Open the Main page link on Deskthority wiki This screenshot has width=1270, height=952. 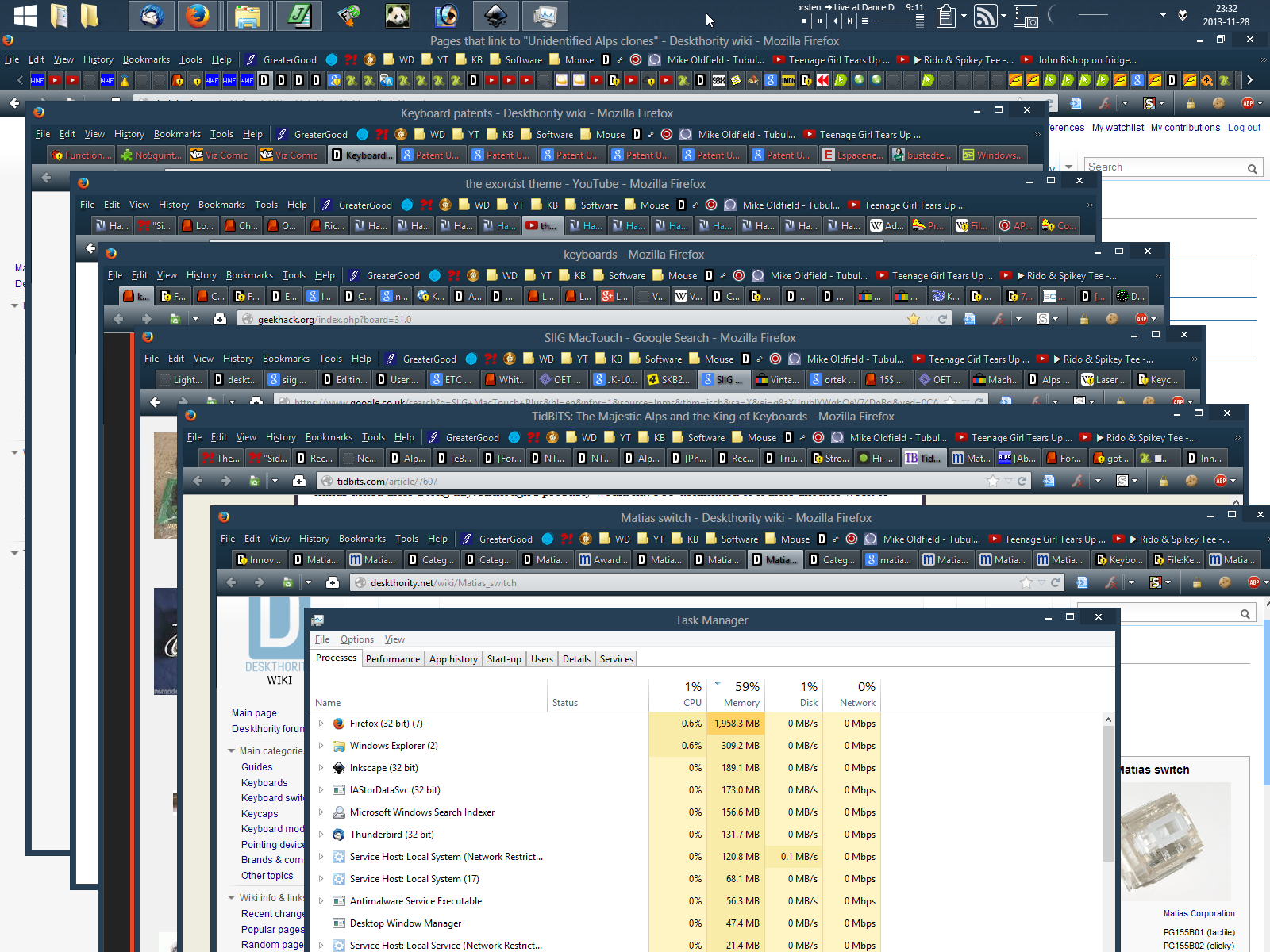[x=253, y=712]
